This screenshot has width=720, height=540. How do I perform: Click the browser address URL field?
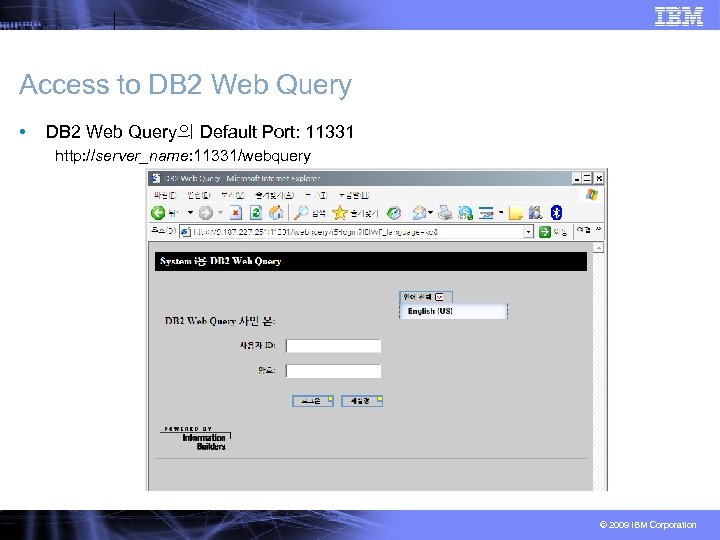tap(356, 232)
